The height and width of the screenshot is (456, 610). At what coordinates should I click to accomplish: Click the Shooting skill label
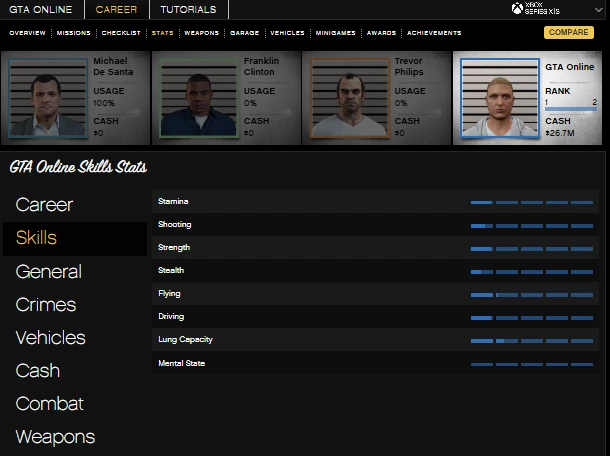coord(175,224)
